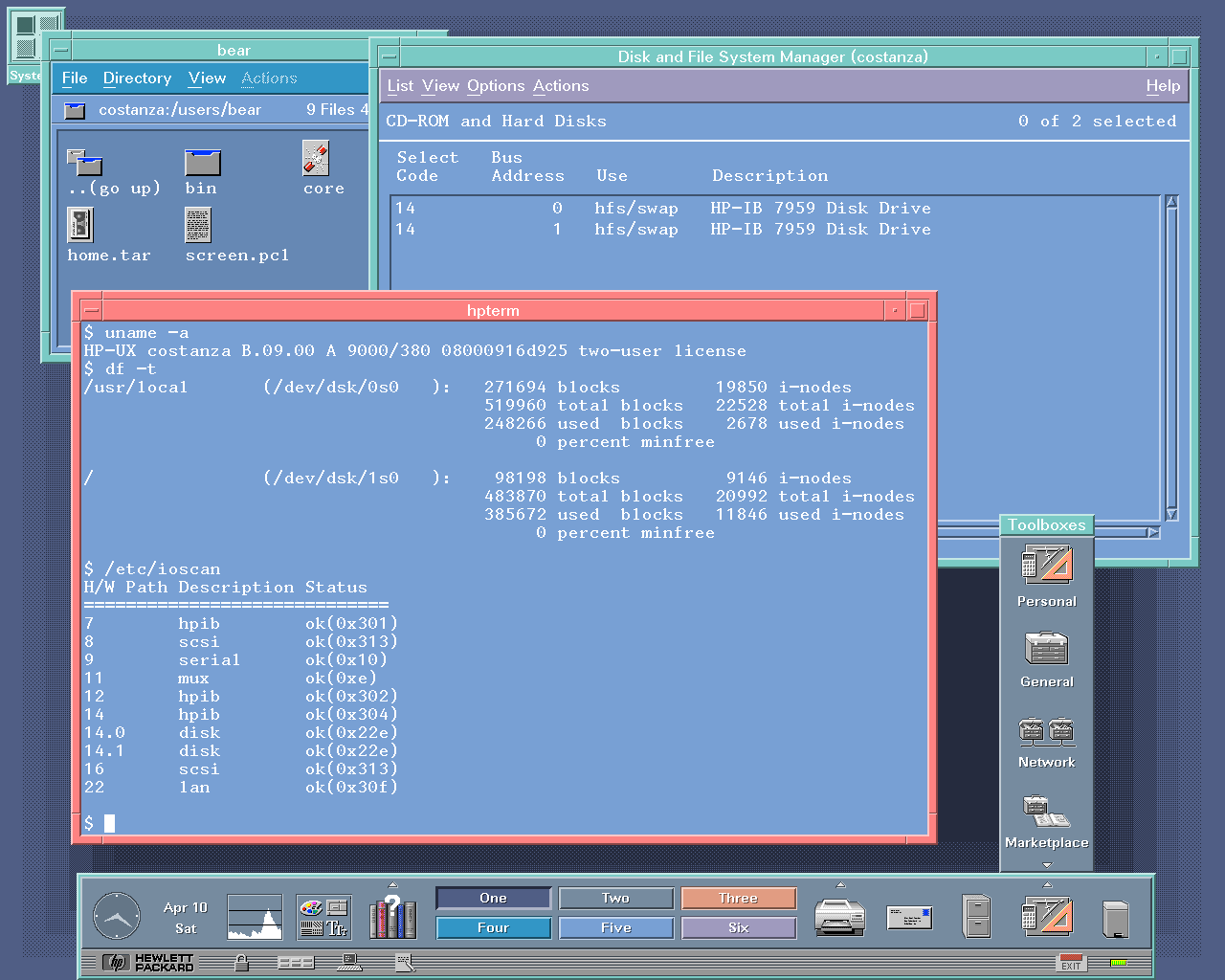Open List menu in Disk Manager

tap(400, 86)
